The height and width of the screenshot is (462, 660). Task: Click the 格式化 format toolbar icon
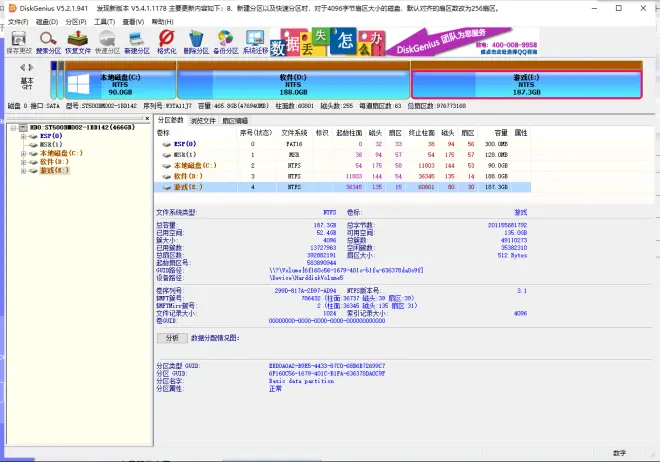(x=166, y=42)
